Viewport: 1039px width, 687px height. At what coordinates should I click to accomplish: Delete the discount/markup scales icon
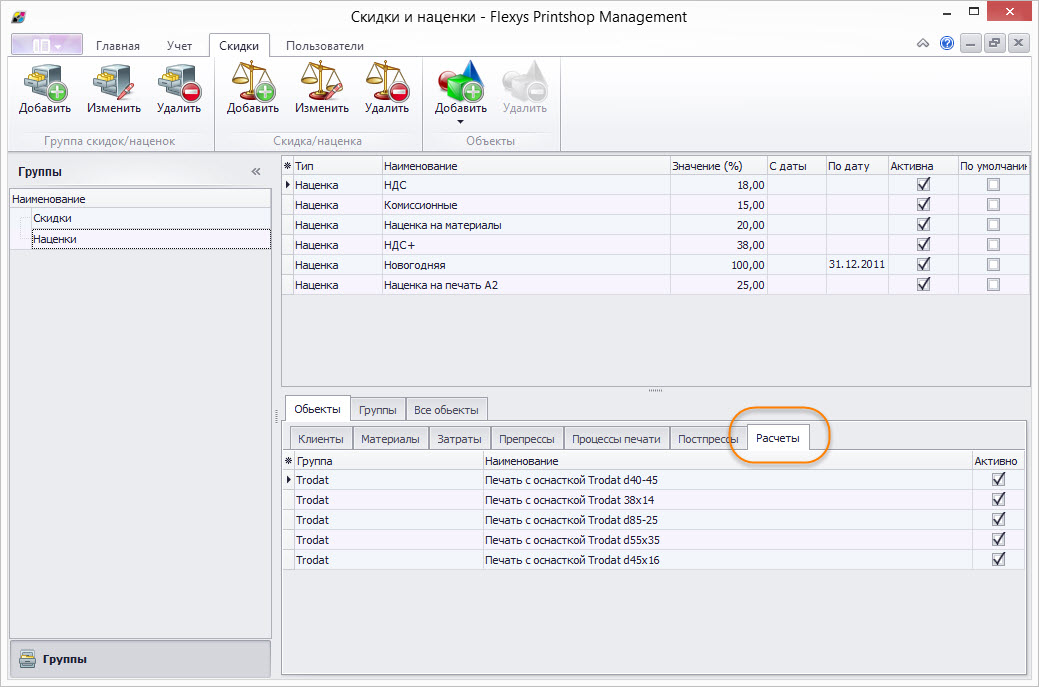[387, 81]
